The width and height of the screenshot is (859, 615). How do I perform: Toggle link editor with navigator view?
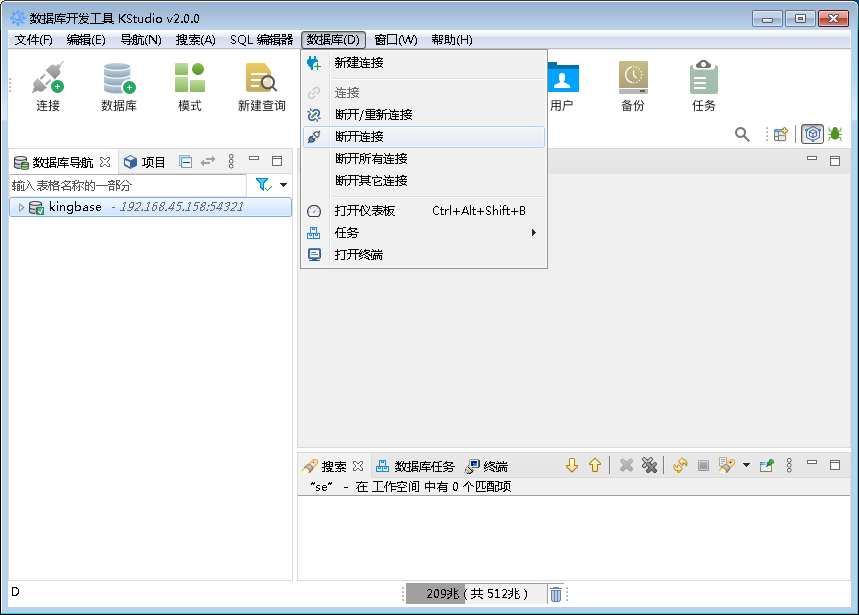coord(208,160)
